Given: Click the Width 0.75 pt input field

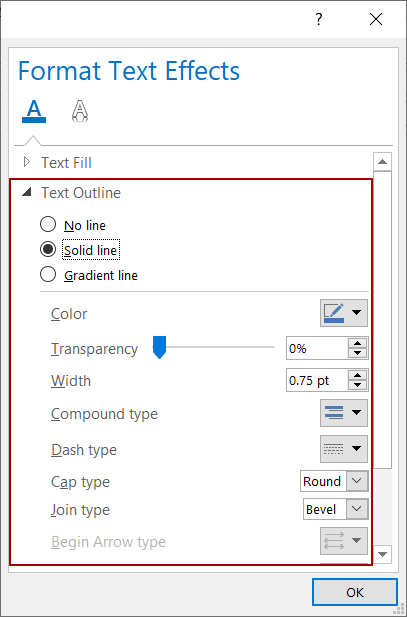Looking at the screenshot, I should tap(317, 380).
